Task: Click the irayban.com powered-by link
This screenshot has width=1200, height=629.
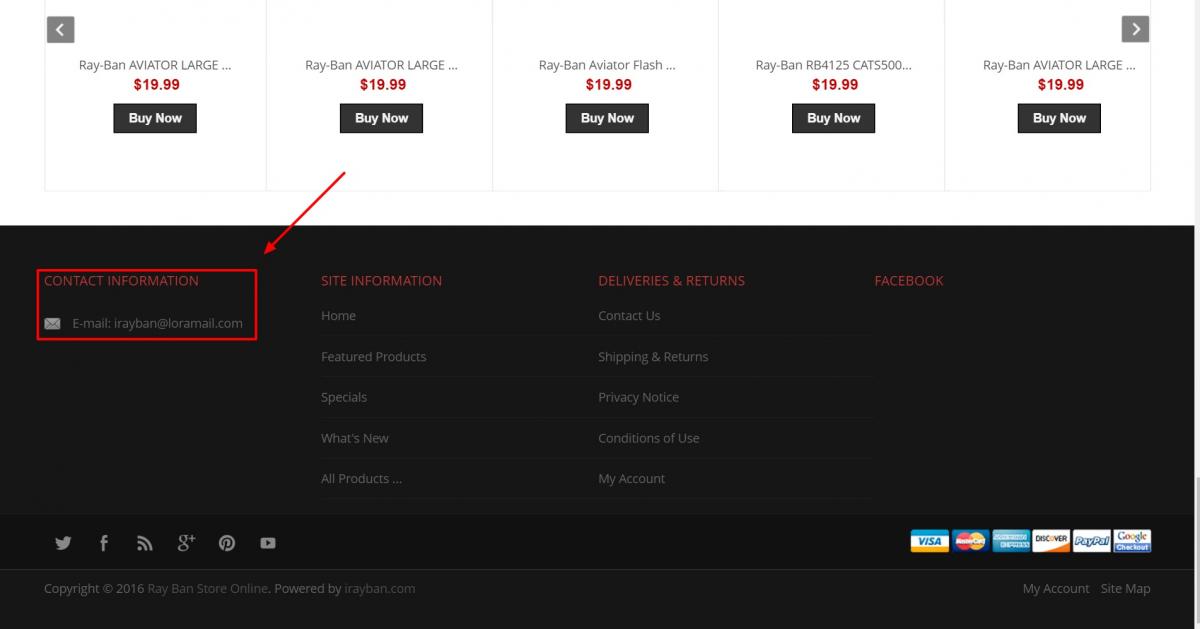Action: 380,589
